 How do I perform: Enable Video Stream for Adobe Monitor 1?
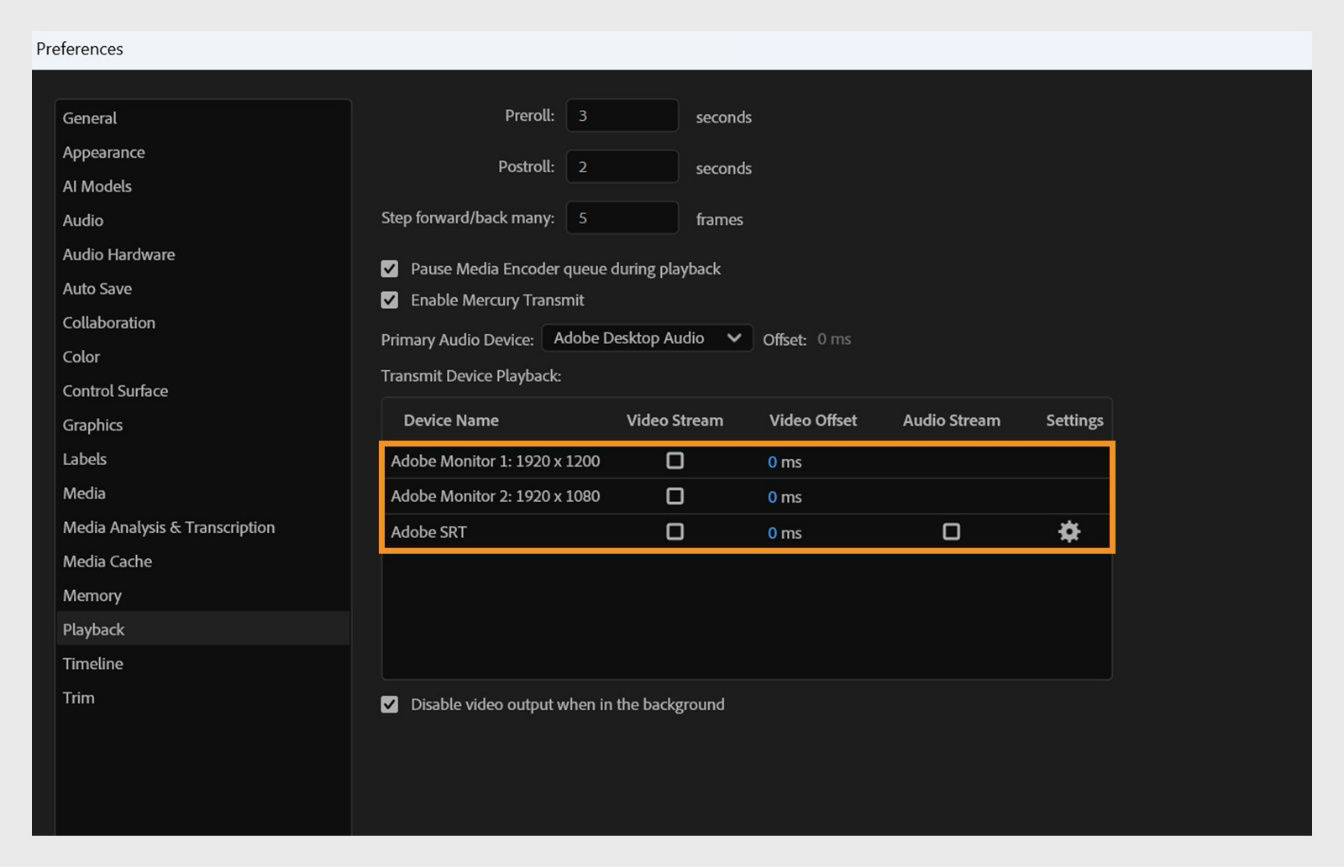675,461
